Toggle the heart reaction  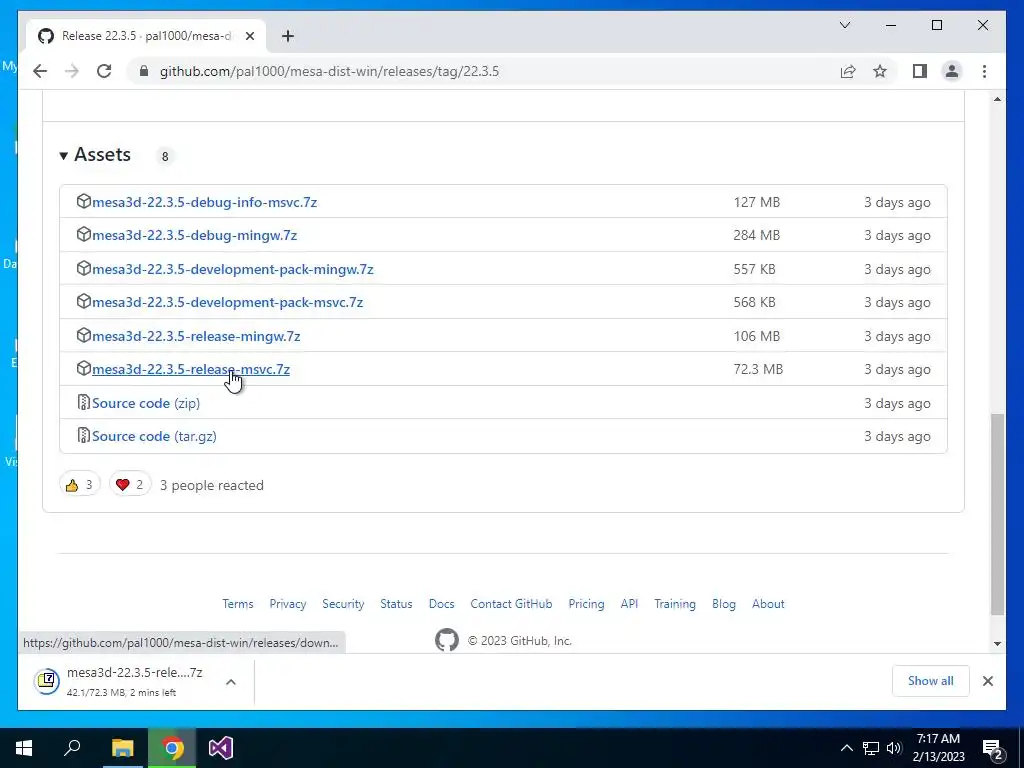tap(130, 485)
